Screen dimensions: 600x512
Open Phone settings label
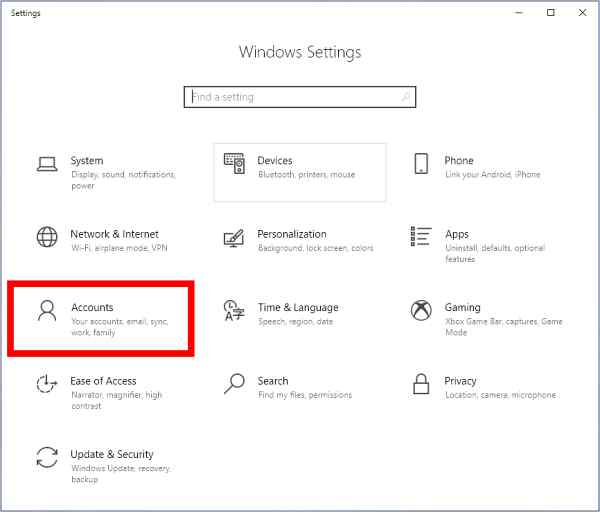tap(459, 160)
